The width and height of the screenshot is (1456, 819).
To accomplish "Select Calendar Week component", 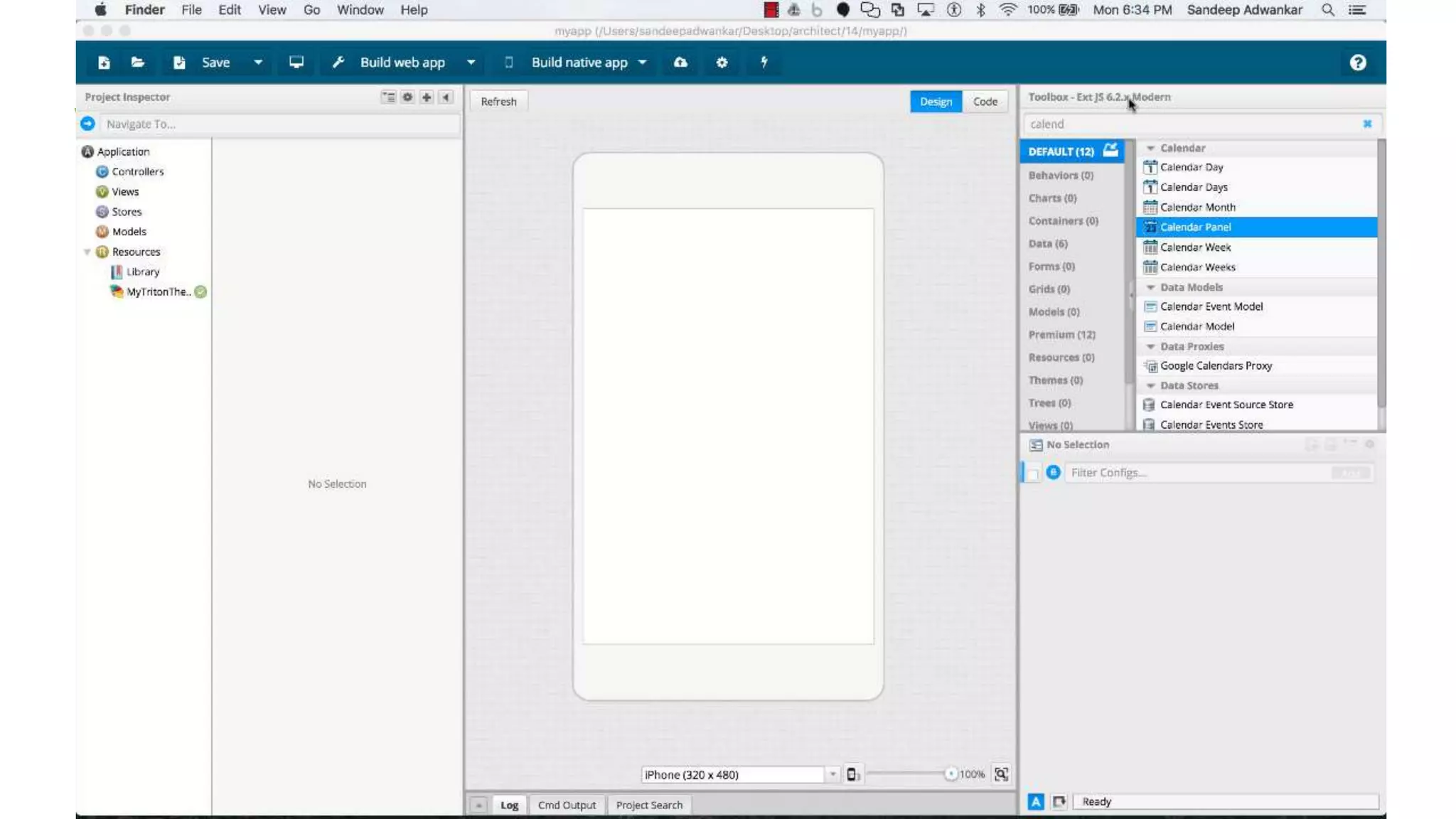I will (1256, 247).
